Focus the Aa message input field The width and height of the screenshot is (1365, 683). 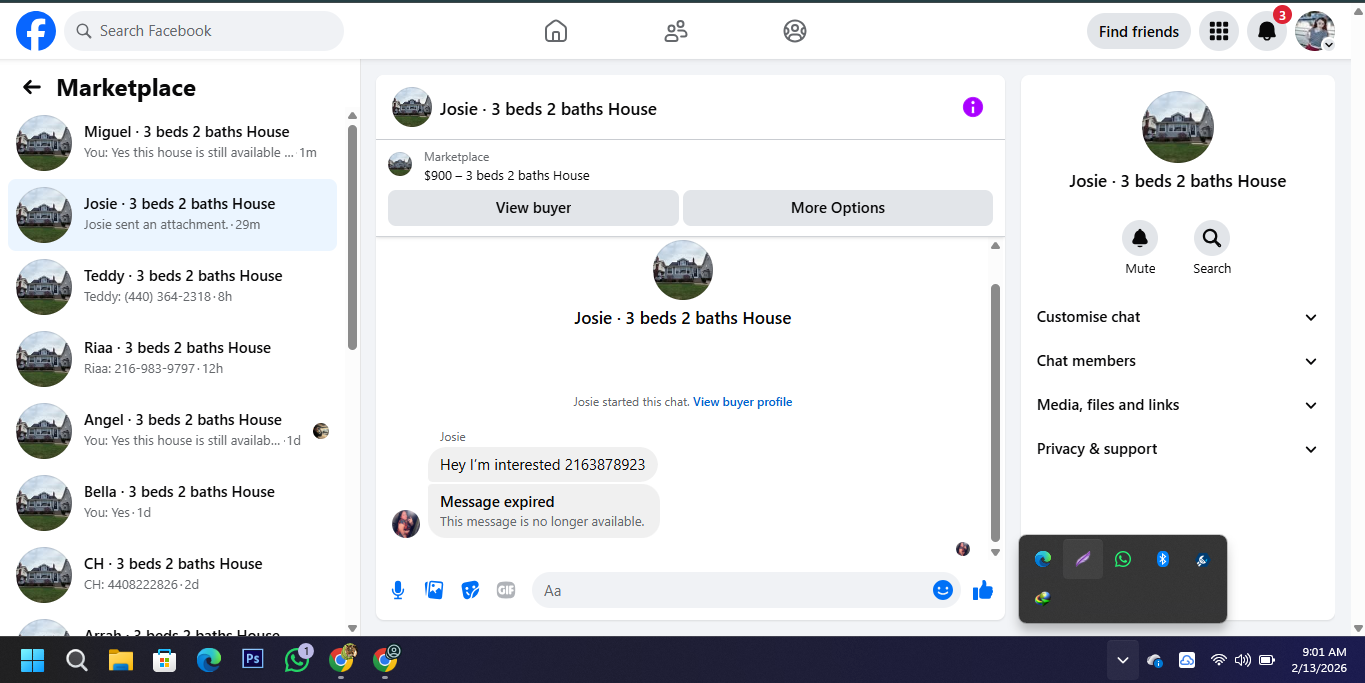point(735,590)
